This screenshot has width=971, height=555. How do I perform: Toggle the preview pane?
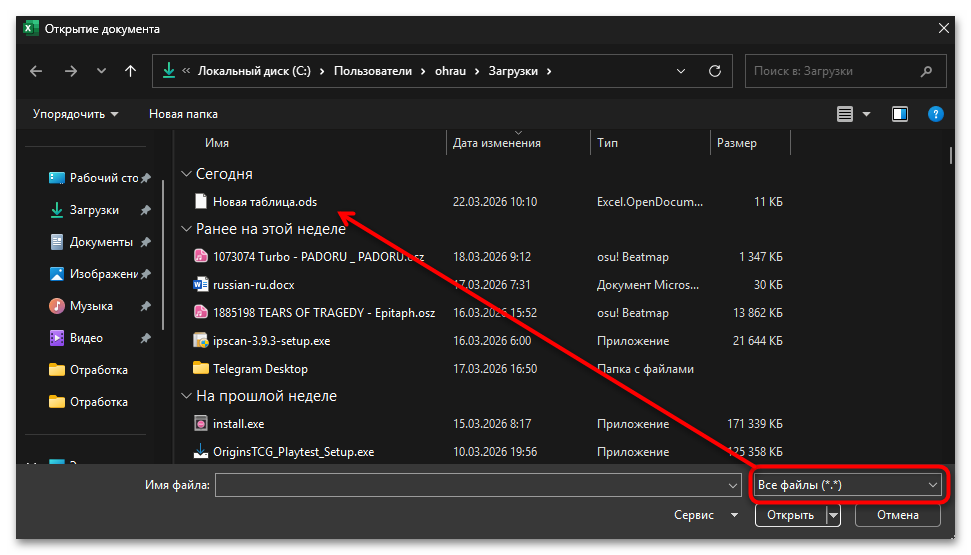pos(900,114)
